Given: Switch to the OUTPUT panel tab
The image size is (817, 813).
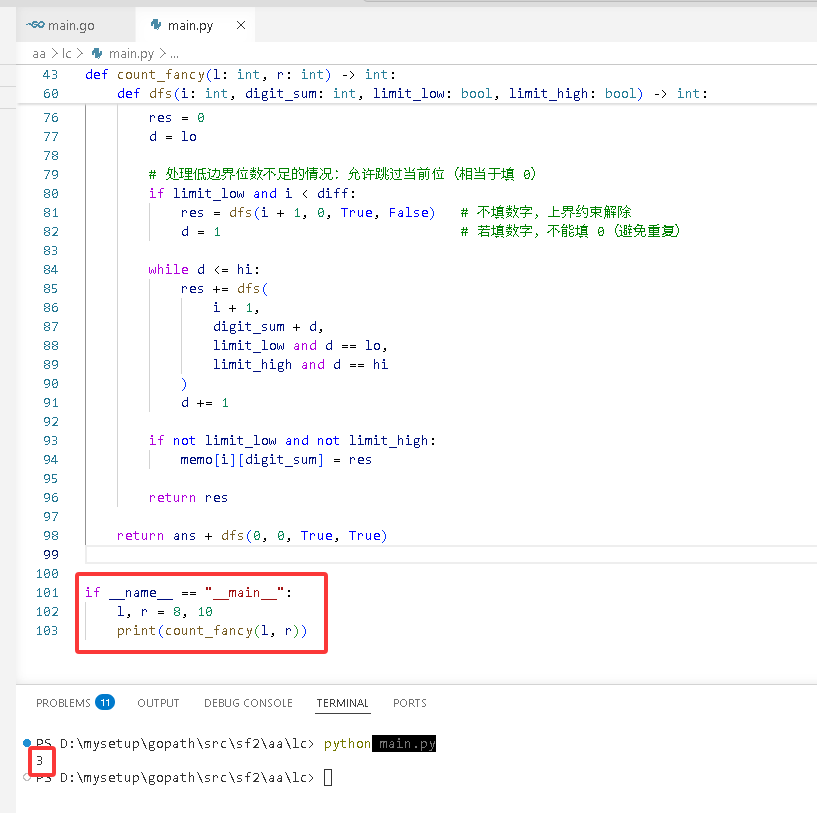Looking at the screenshot, I should tap(158, 703).
